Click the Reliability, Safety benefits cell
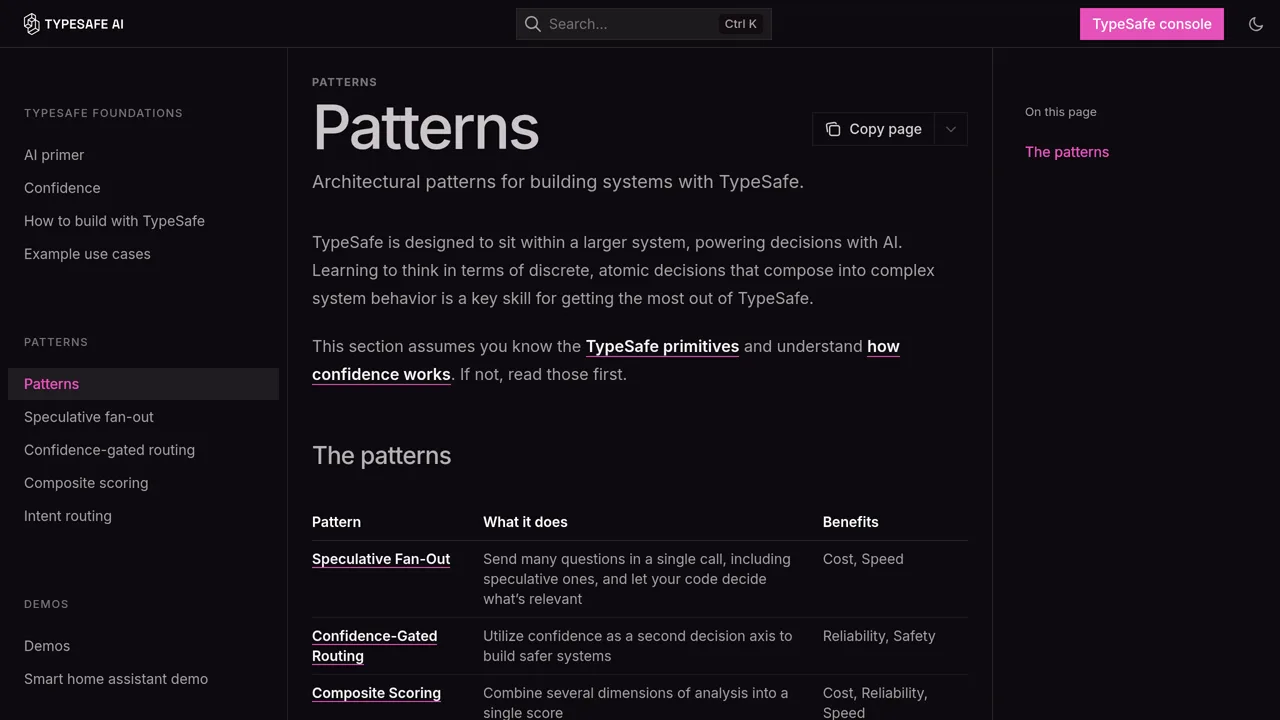This screenshot has height=720, width=1280. click(879, 636)
